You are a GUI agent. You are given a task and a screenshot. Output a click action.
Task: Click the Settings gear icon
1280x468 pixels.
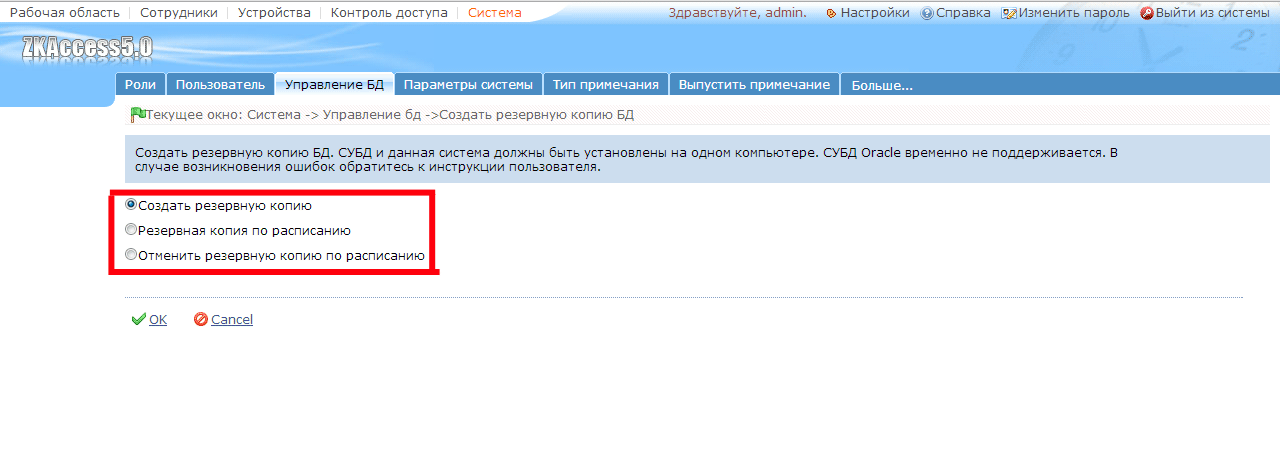[831, 13]
